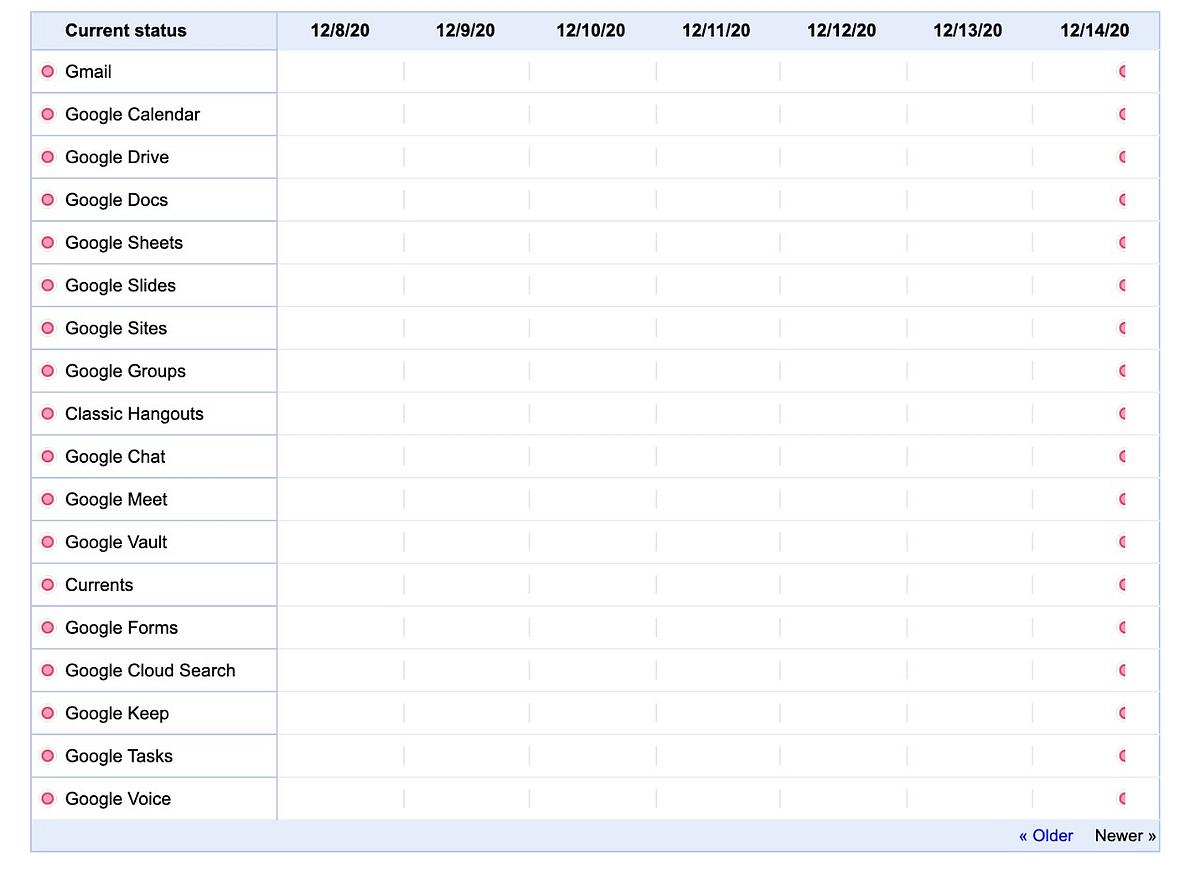Click the Google Forms status icon

click(47, 628)
